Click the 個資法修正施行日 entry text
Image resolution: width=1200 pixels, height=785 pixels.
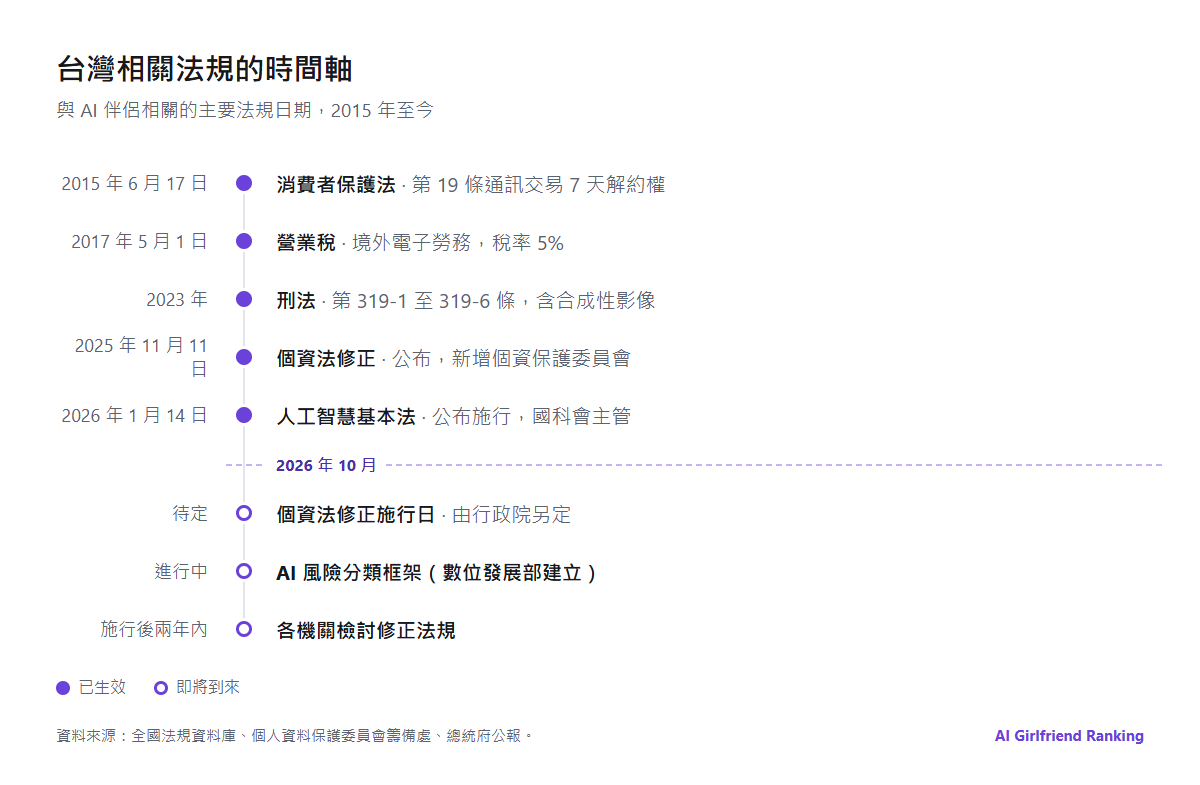point(424,515)
